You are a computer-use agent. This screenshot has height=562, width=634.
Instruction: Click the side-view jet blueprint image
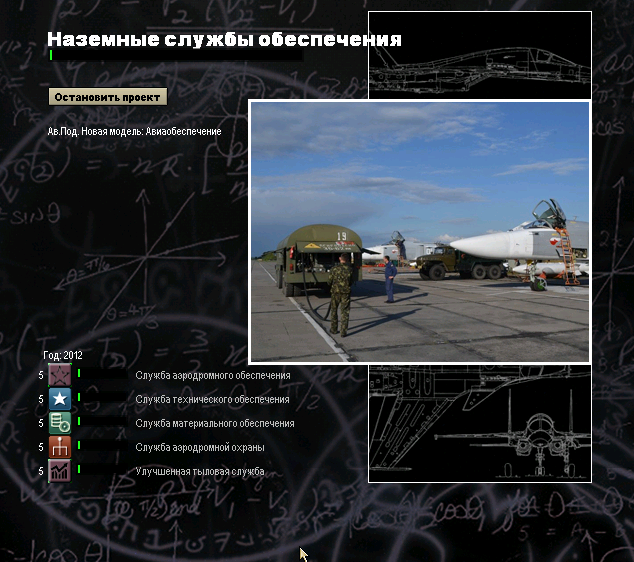[x=480, y=55]
